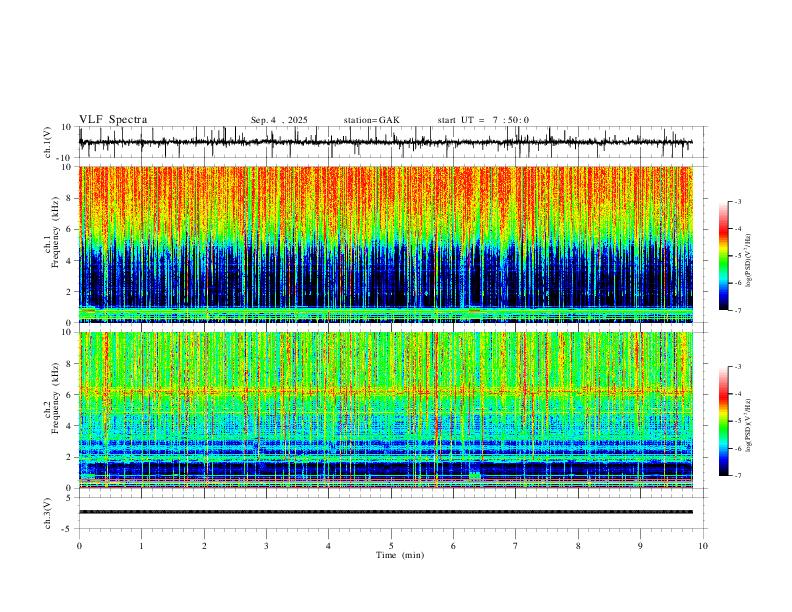Click the ch.2 spectrogram color bar

click(723, 421)
